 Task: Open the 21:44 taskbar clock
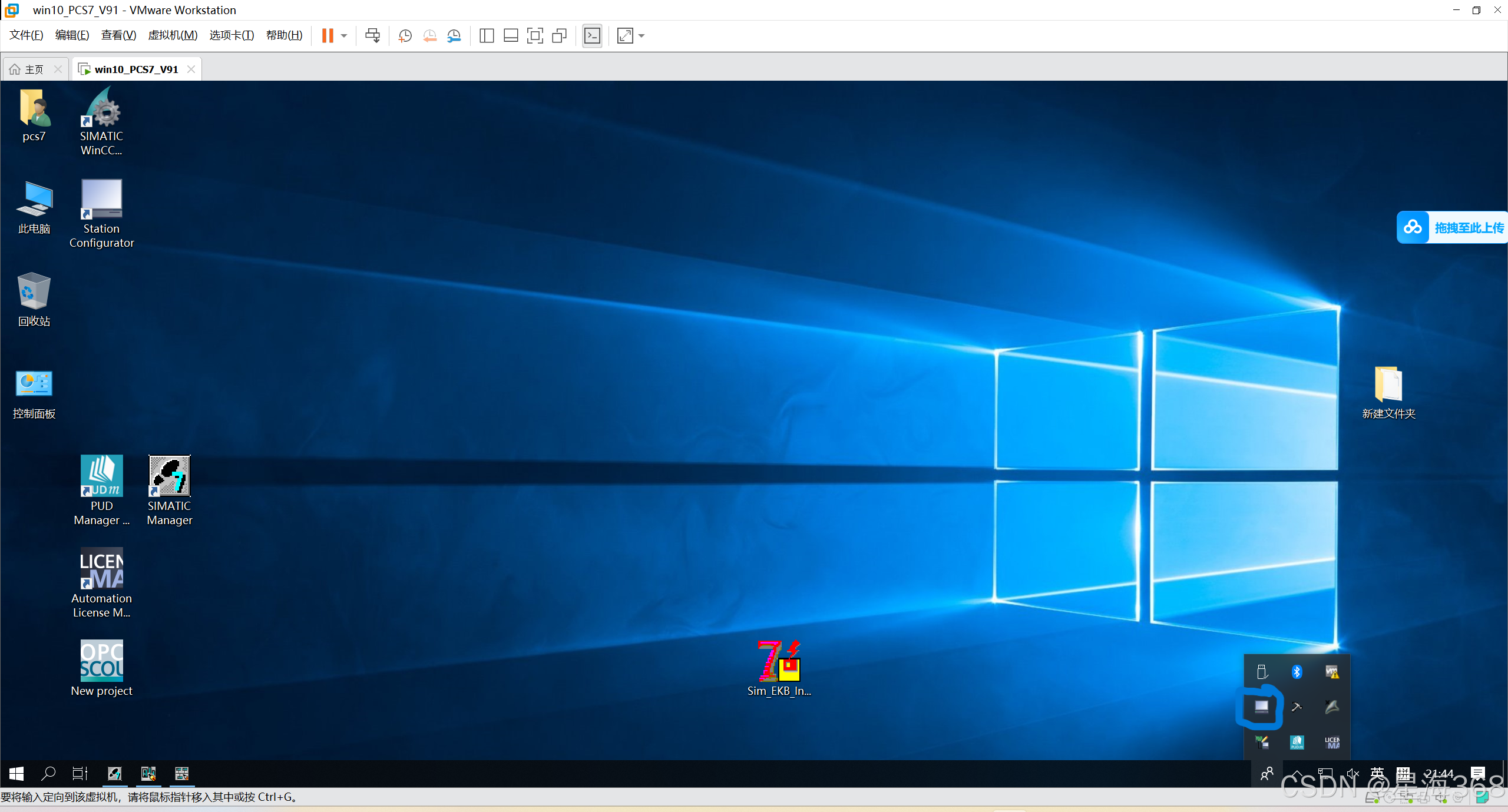coord(1439,773)
